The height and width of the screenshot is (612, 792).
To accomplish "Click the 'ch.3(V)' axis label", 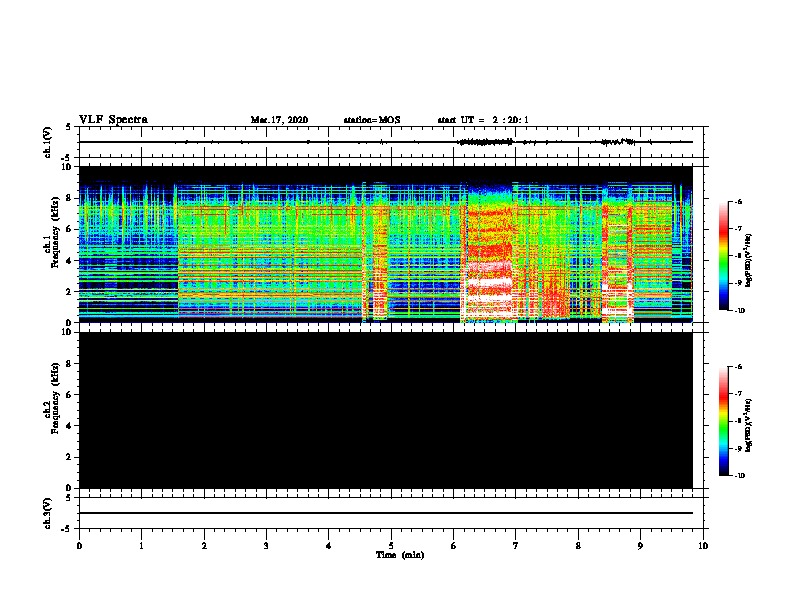I will tap(48, 513).
